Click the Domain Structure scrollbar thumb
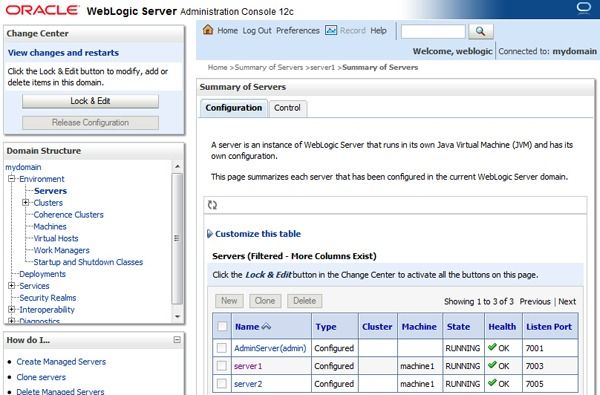Viewport: 600px width, 395px height. click(177, 238)
